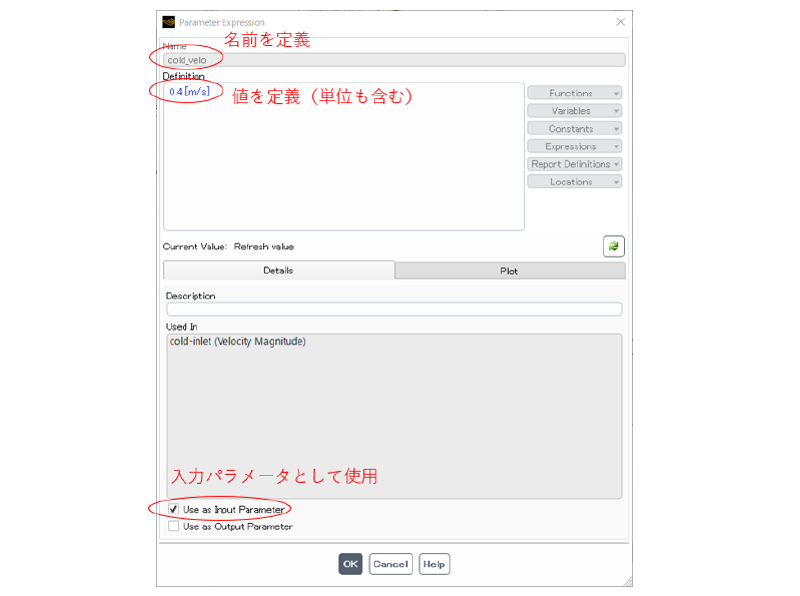Viewport: 800px width, 596px height.
Task: Click the Refresh value icon
Action: click(x=614, y=245)
